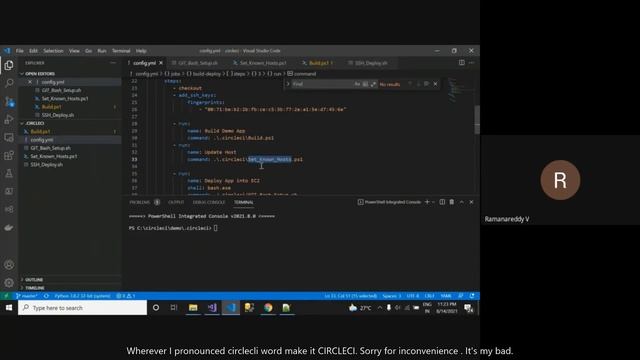Close config.yml in Open Editors list

coord(30,82)
